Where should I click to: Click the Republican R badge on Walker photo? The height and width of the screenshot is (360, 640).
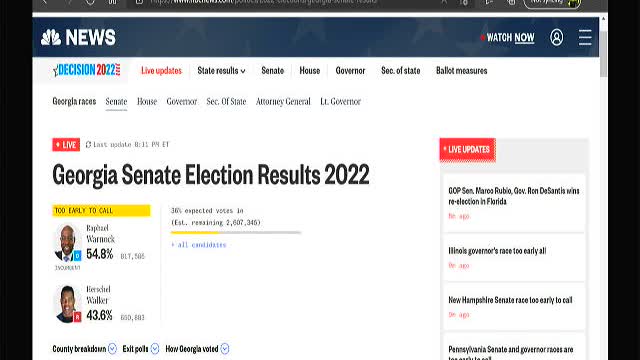coord(77,317)
